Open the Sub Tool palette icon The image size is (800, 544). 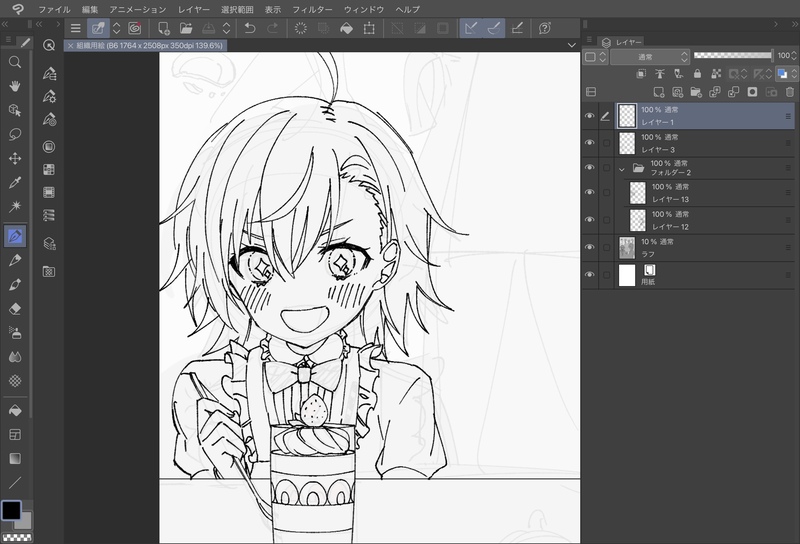49,73
